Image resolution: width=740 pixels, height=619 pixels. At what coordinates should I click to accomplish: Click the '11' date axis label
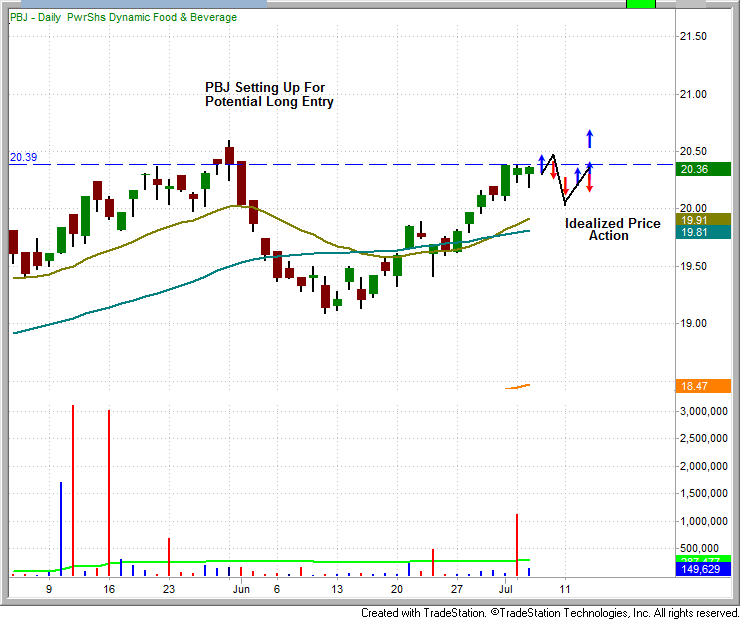tap(565, 589)
